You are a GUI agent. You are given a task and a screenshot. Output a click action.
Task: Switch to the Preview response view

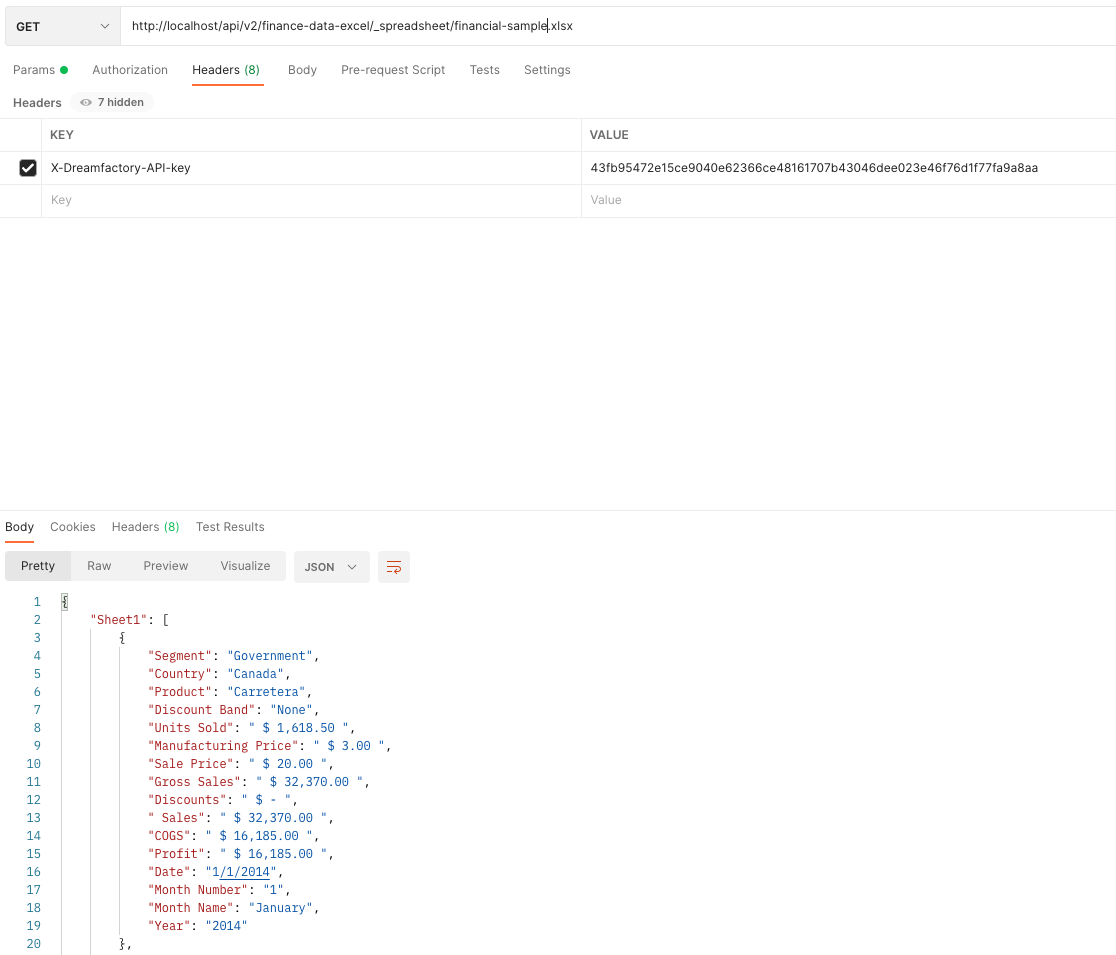[165, 566]
